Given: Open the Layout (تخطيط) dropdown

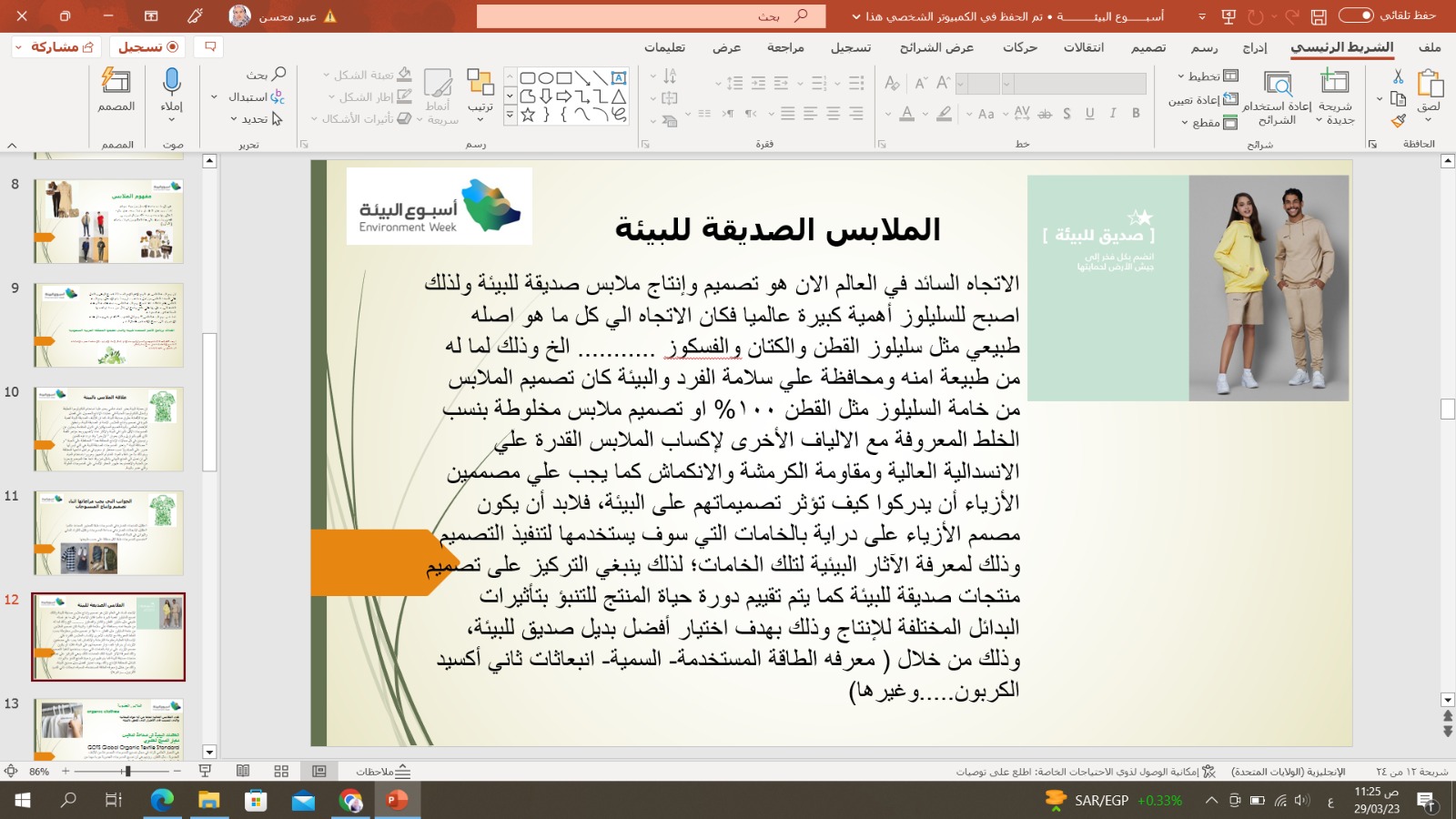Looking at the screenshot, I should coord(1208,76).
